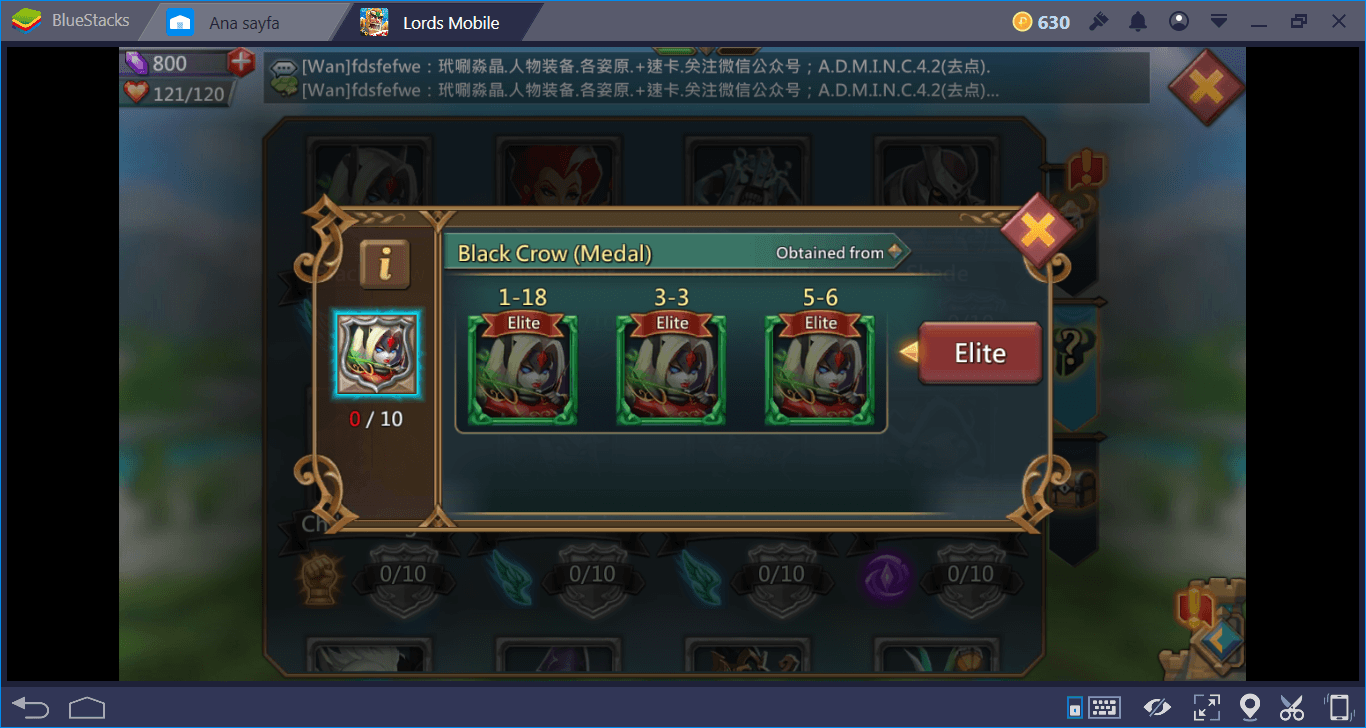Open the location pin tool
The height and width of the screenshot is (728, 1366).
tap(1249, 707)
